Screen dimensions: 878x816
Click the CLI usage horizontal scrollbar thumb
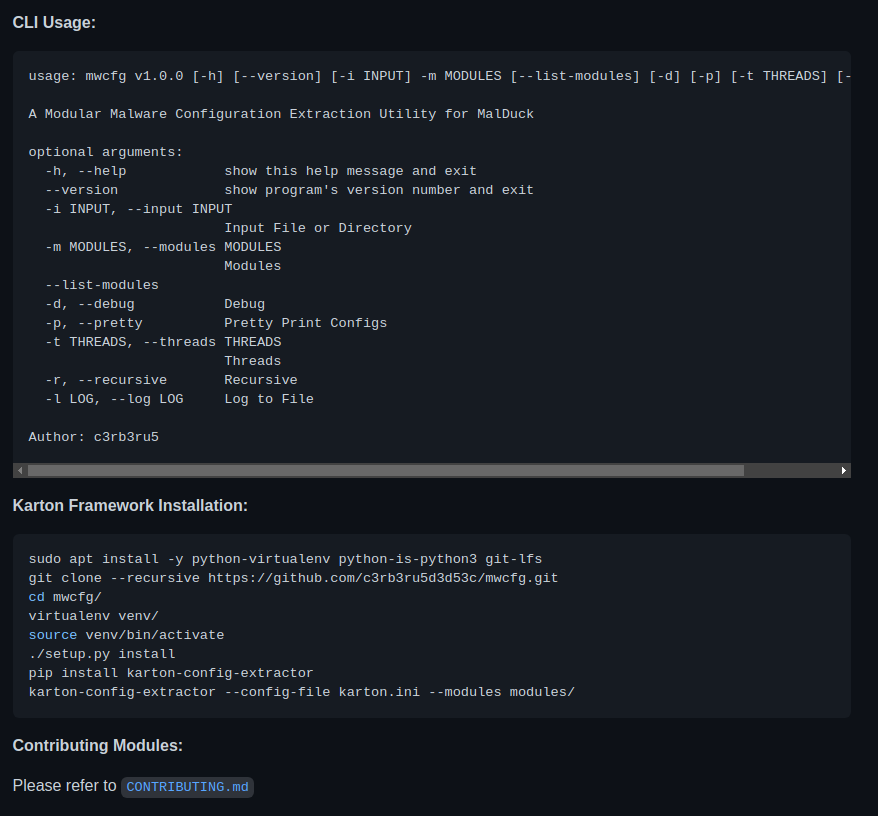pyautogui.click(x=386, y=470)
